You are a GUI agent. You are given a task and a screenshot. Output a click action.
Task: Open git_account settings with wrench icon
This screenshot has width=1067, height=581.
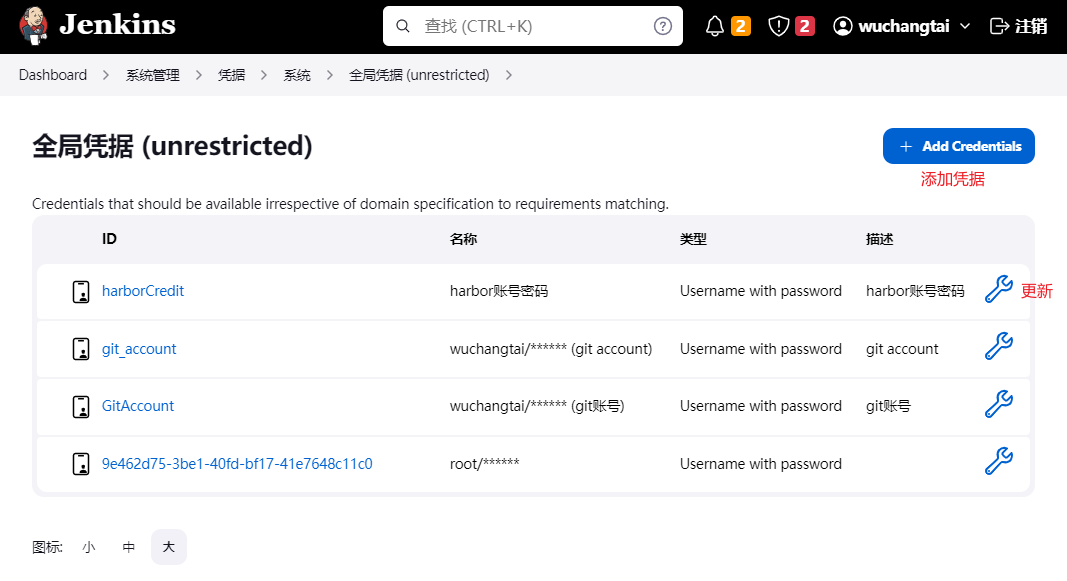(999, 347)
